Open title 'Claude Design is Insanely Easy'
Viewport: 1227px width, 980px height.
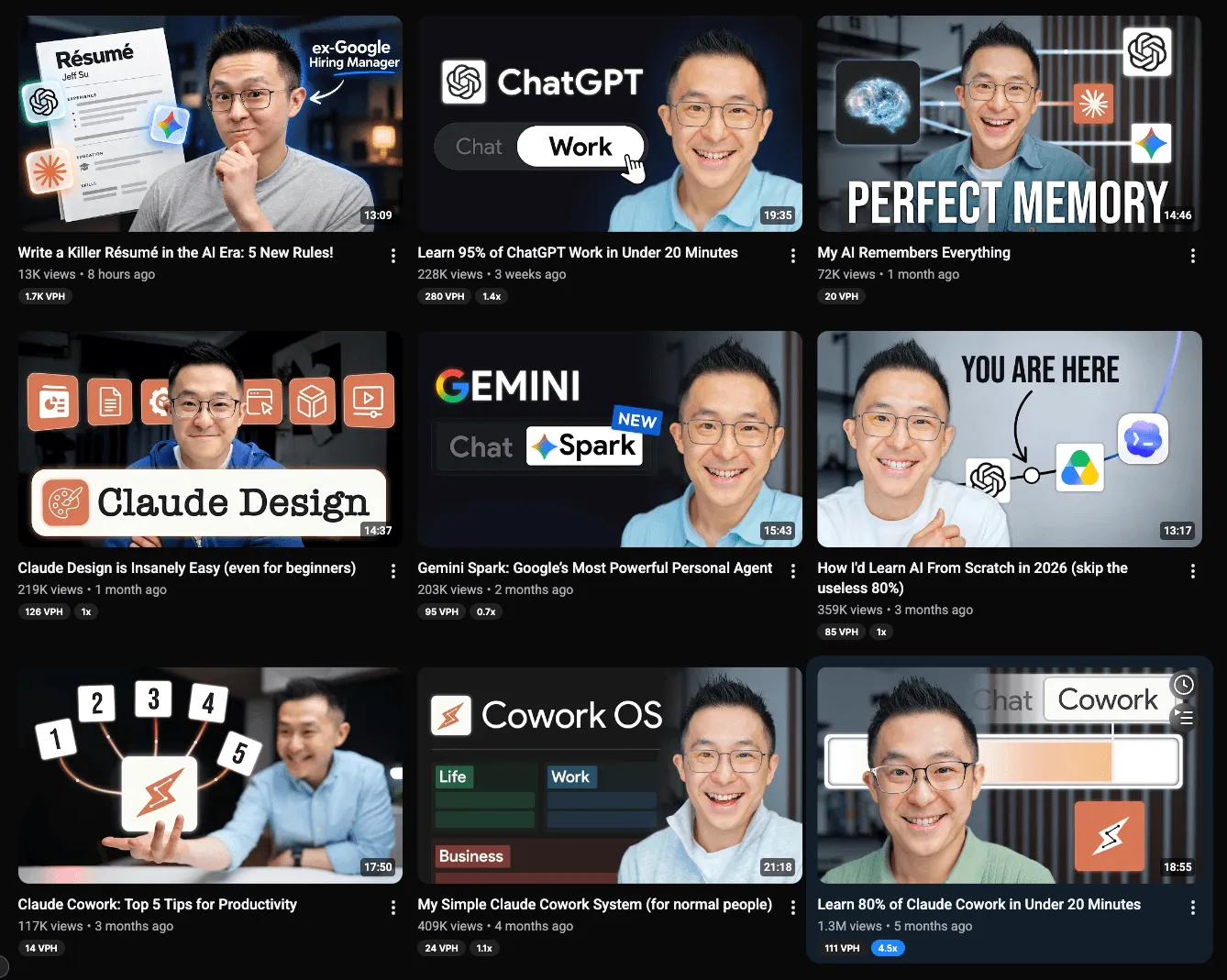(x=187, y=567)
